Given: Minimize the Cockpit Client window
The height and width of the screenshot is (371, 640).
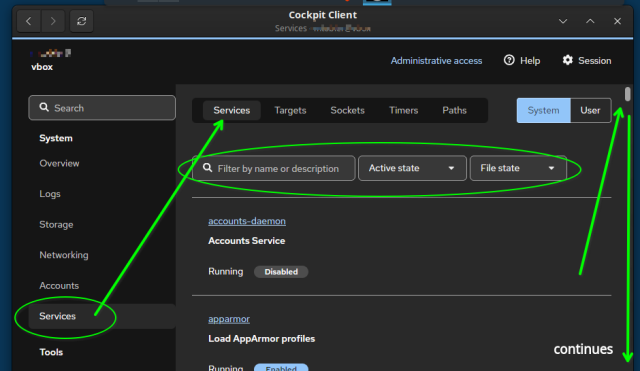Looking at the screenshot, I should coord(563,21).
